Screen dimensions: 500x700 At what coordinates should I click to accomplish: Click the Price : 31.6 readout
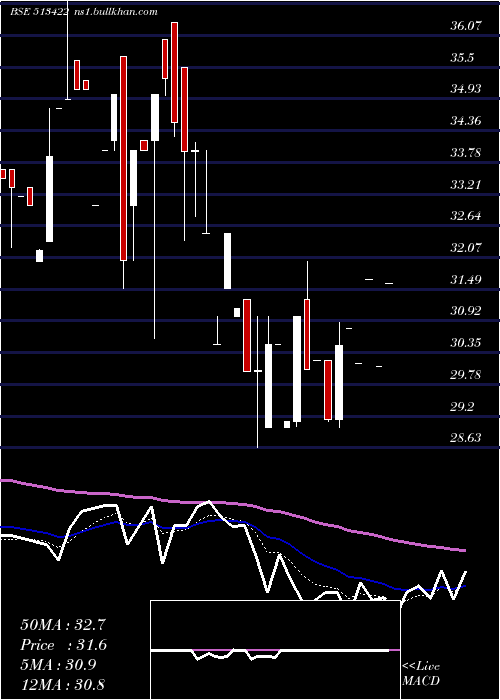(63, 645)
